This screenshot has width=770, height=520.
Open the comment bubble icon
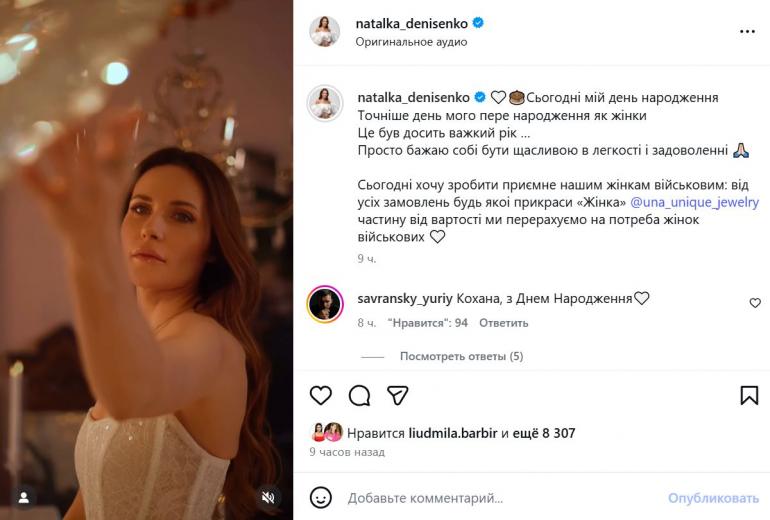click(359, 395)
